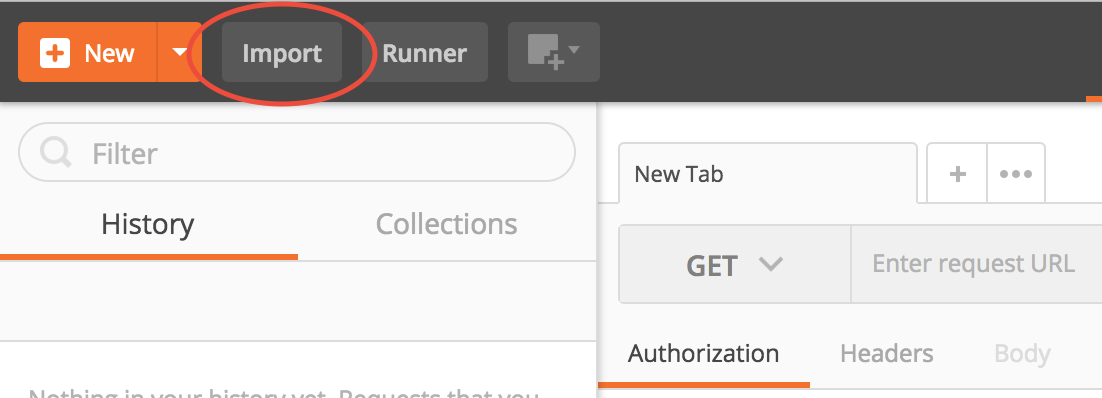The width and height of the screenshot is (1102, 398).
Task: Focus the Filter search field
Action: (297, 153)
